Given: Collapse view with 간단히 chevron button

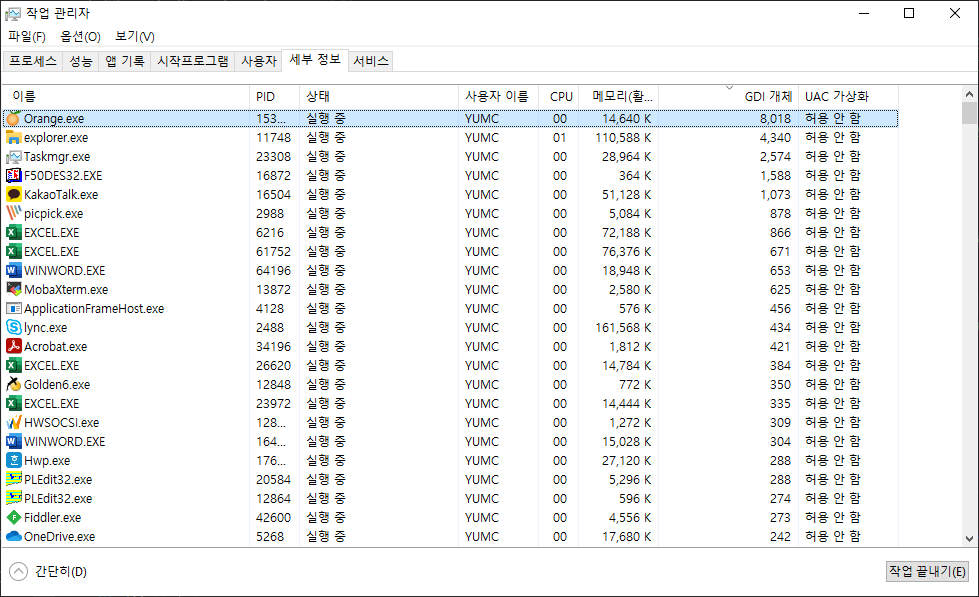Looking at the screenshot, I should point(18,572).
